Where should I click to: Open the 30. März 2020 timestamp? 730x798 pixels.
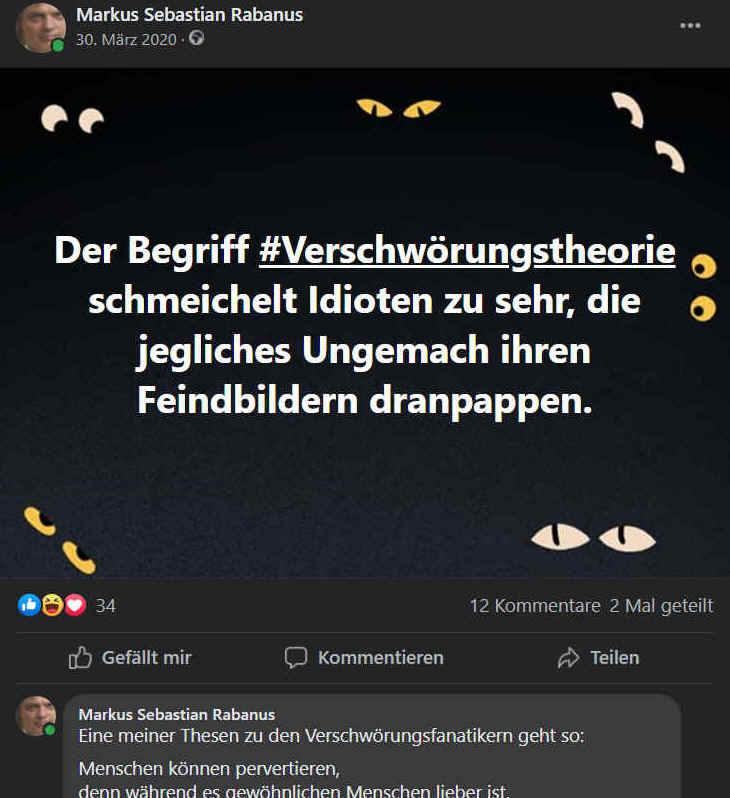126,40
